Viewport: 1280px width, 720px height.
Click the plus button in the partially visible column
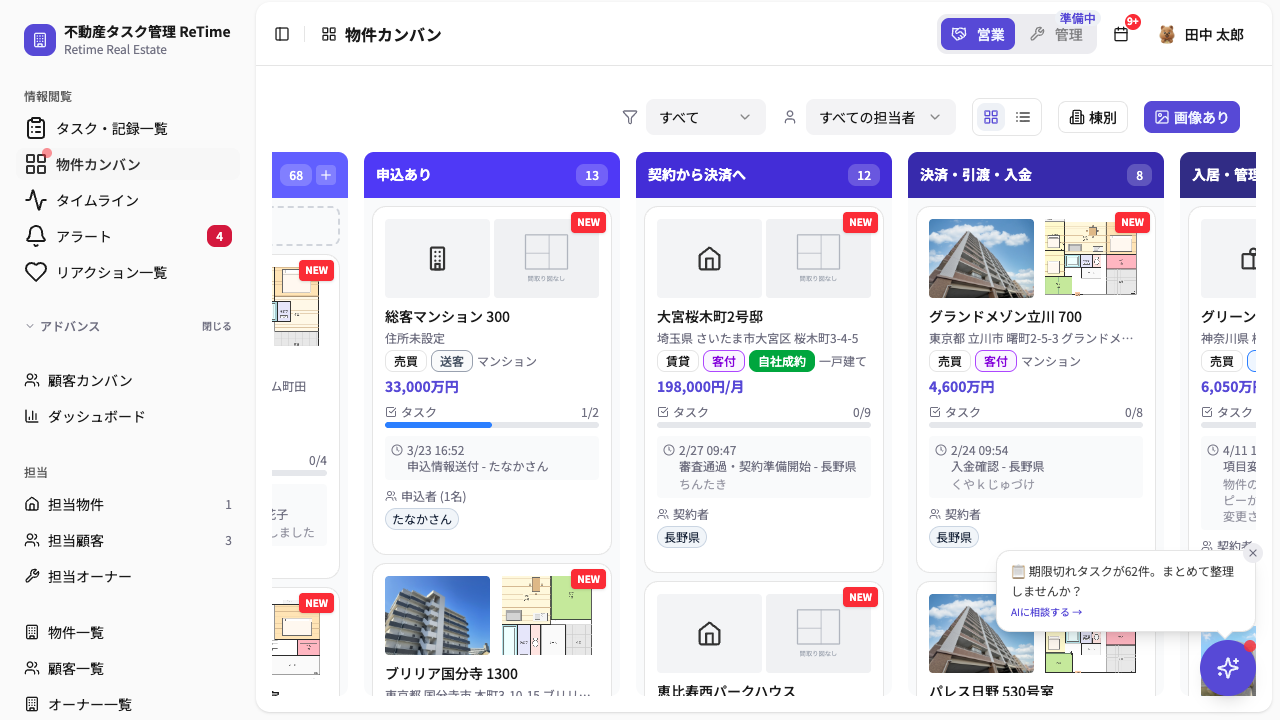point(326,175)
